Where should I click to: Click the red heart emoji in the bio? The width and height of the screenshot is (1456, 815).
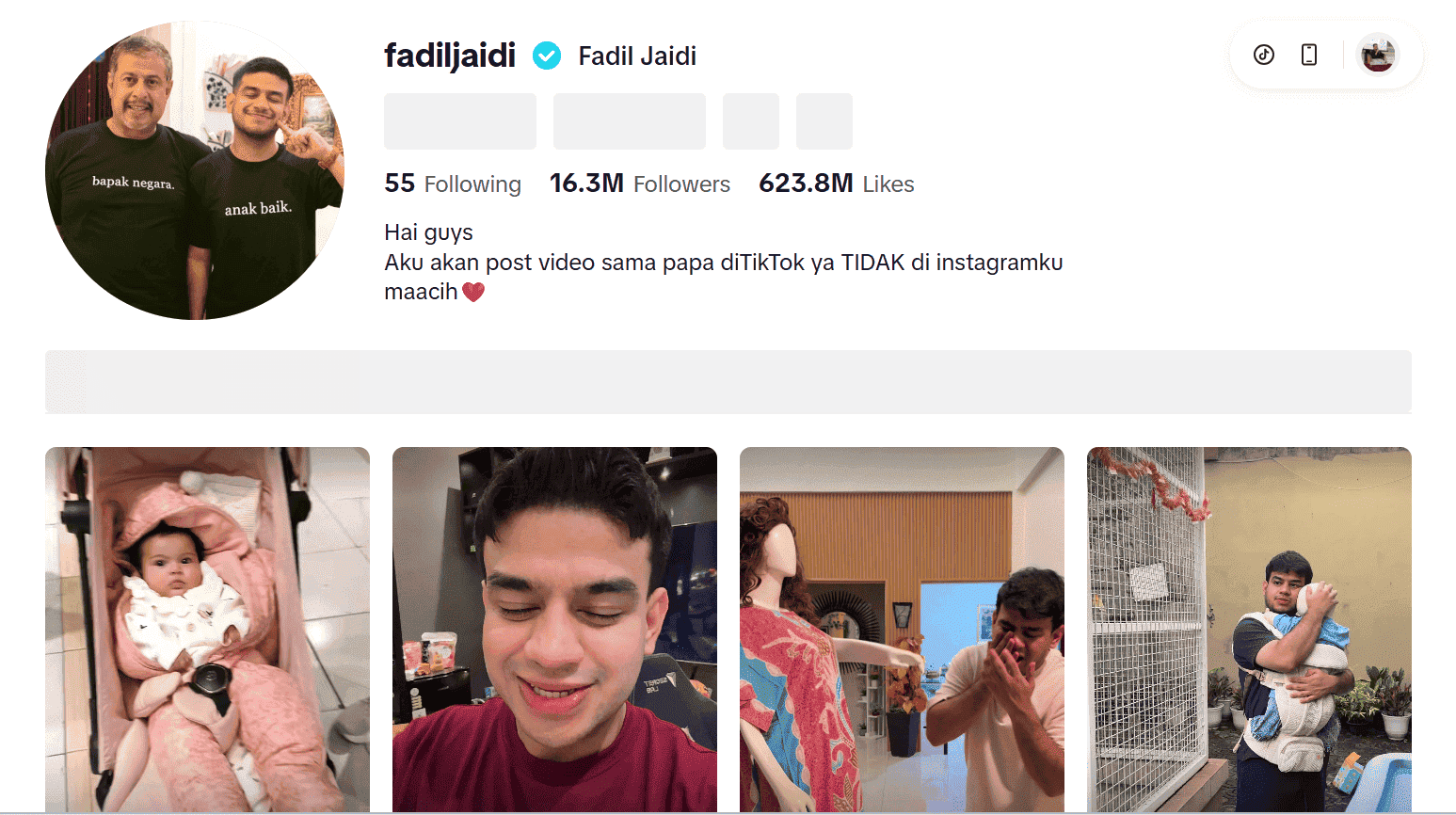(473, 292)
